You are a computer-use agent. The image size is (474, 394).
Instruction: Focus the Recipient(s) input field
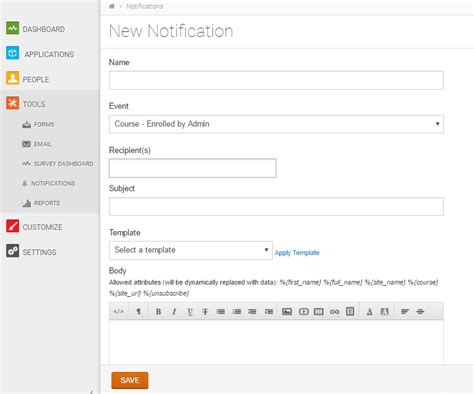(193, 168)
